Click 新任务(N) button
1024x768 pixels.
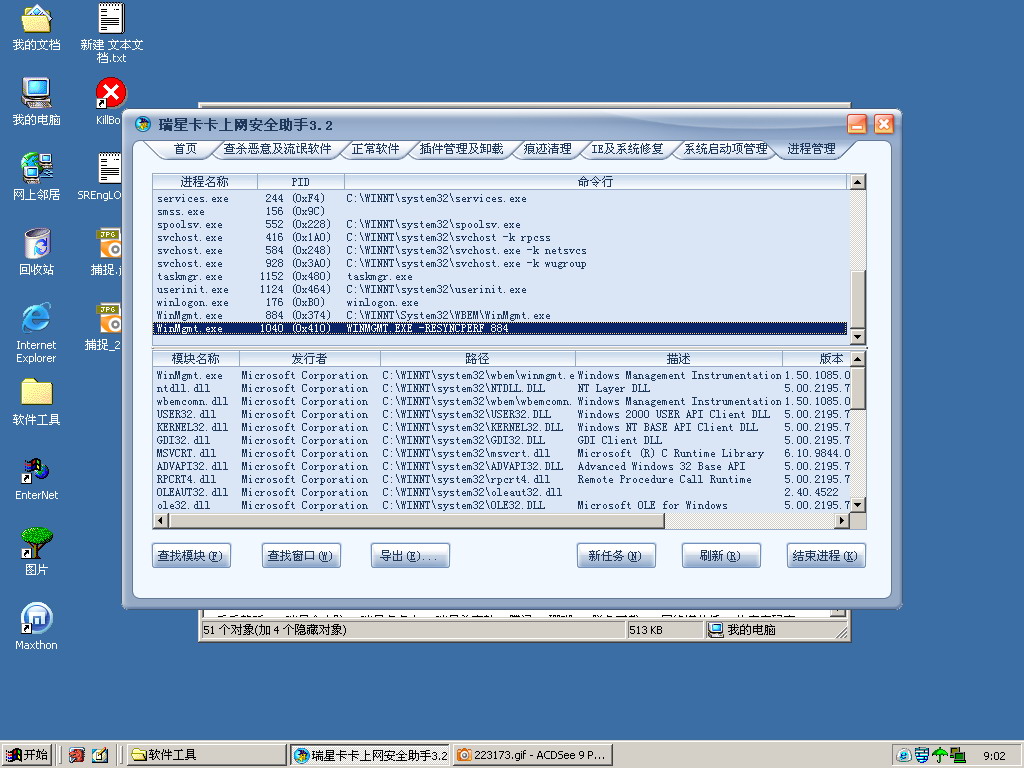[x=616, y=556]
